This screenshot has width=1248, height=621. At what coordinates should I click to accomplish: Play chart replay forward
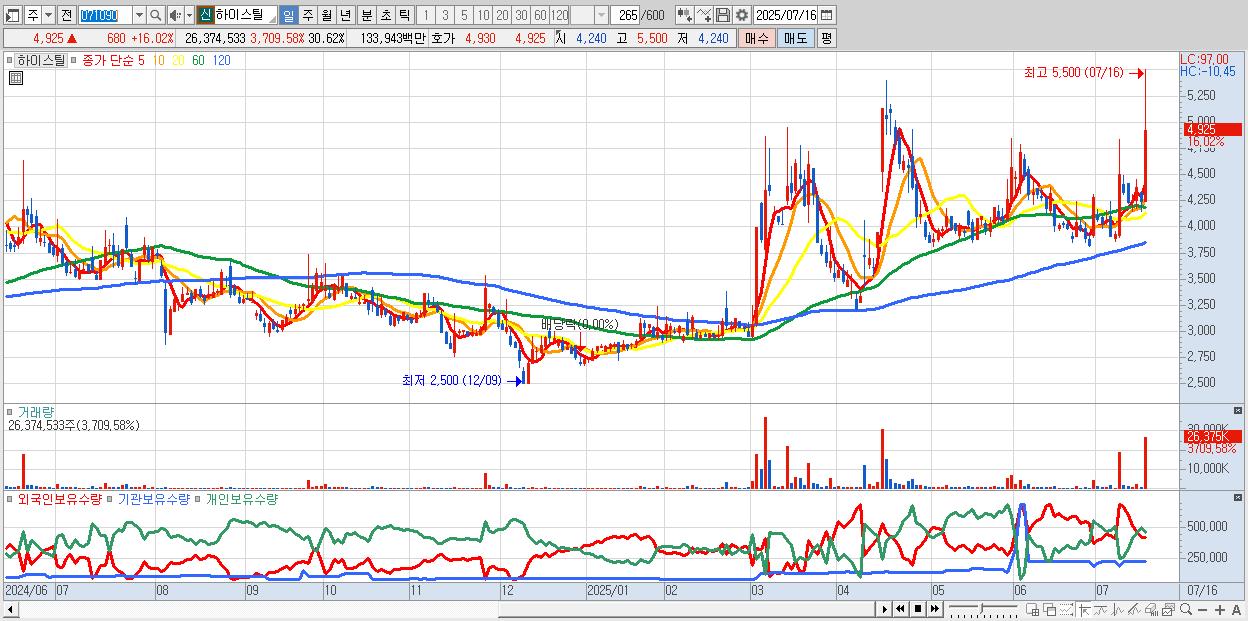pos(884,609)
